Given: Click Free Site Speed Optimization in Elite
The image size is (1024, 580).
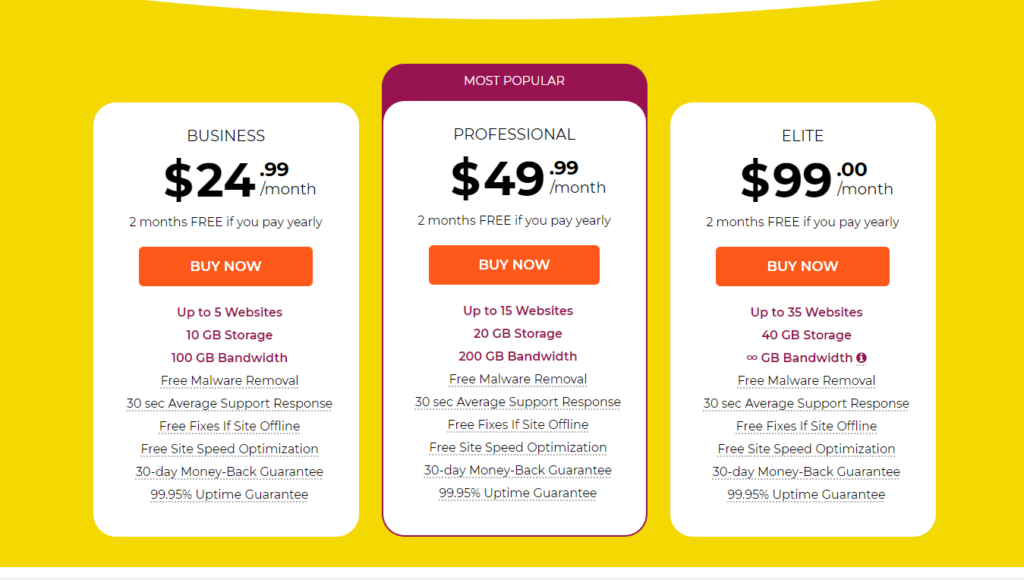Looking at the screenshot, I should point(807,449).
